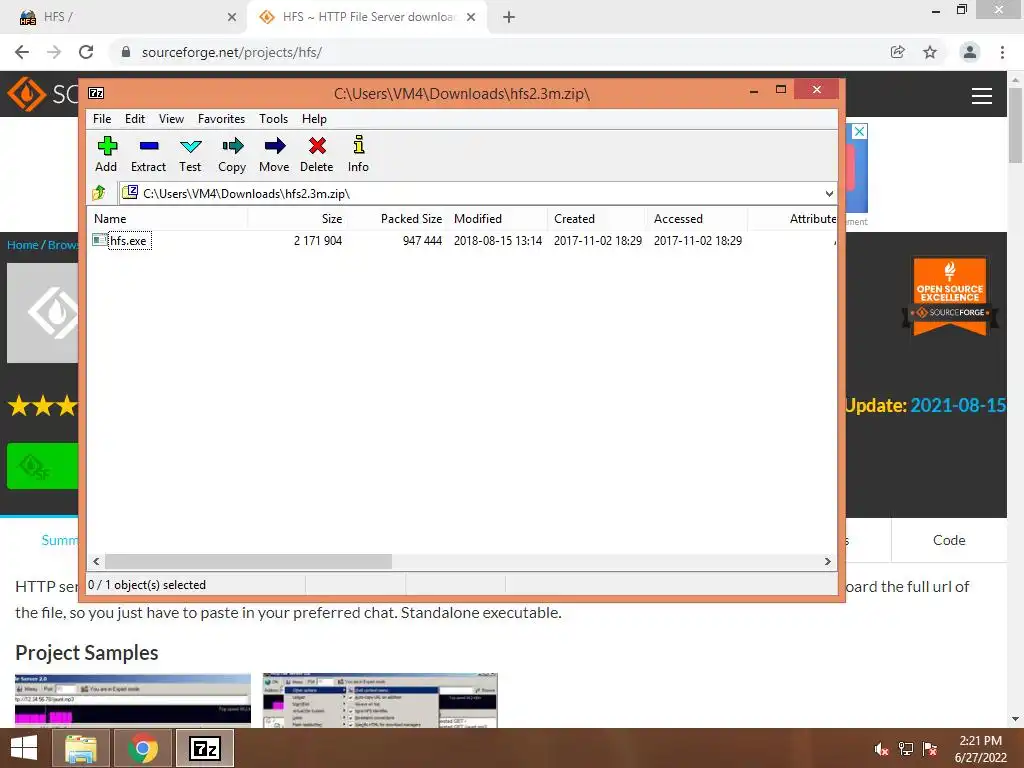Open the Tools menu
The height and width of the screenshot is (768, 1024).
pyautogui.click(x=273, y=119)
